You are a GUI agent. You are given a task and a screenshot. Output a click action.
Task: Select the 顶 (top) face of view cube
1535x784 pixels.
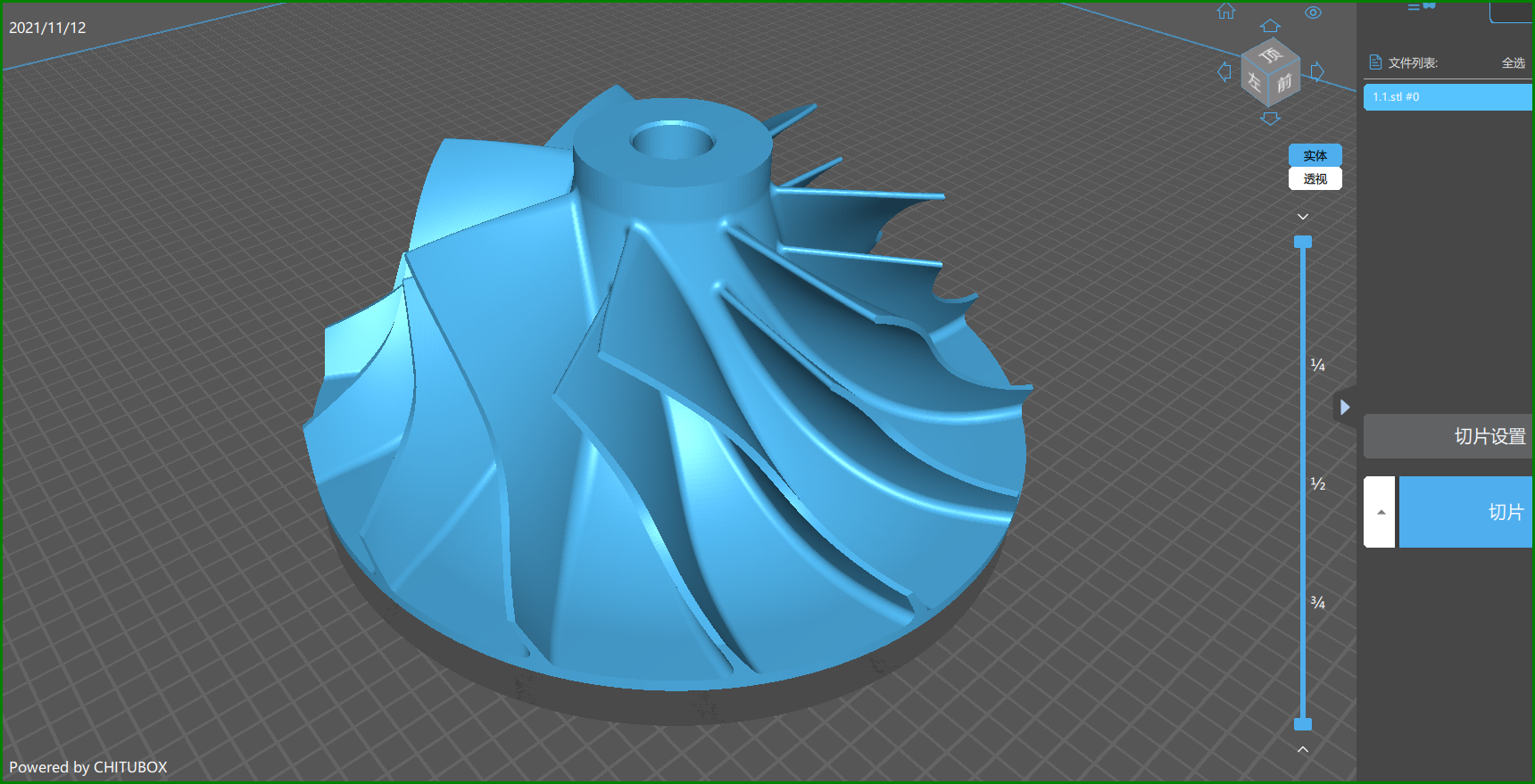pos(1271,55)
